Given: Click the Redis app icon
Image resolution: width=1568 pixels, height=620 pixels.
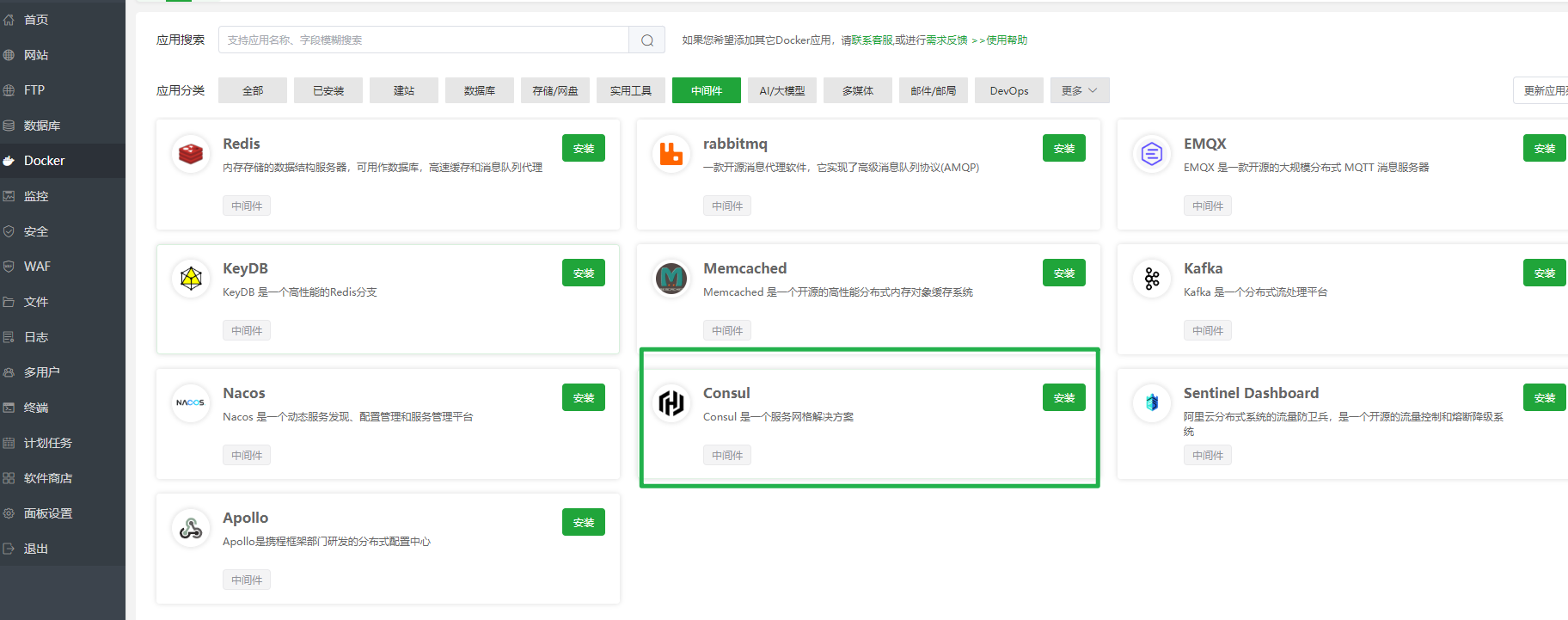Looking at the screenshot, I should pyautogui.click(x=191, y=154).
